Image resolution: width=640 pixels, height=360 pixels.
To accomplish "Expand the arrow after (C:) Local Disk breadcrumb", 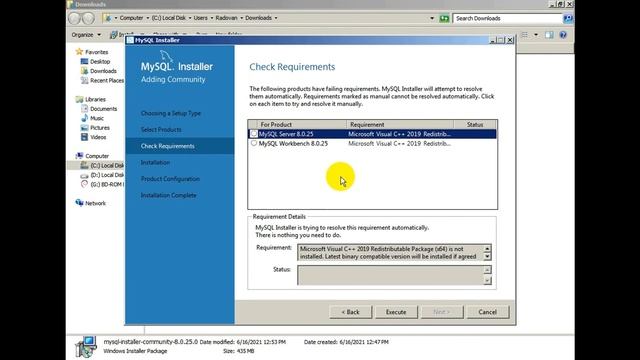I will [x=189, y=18].
